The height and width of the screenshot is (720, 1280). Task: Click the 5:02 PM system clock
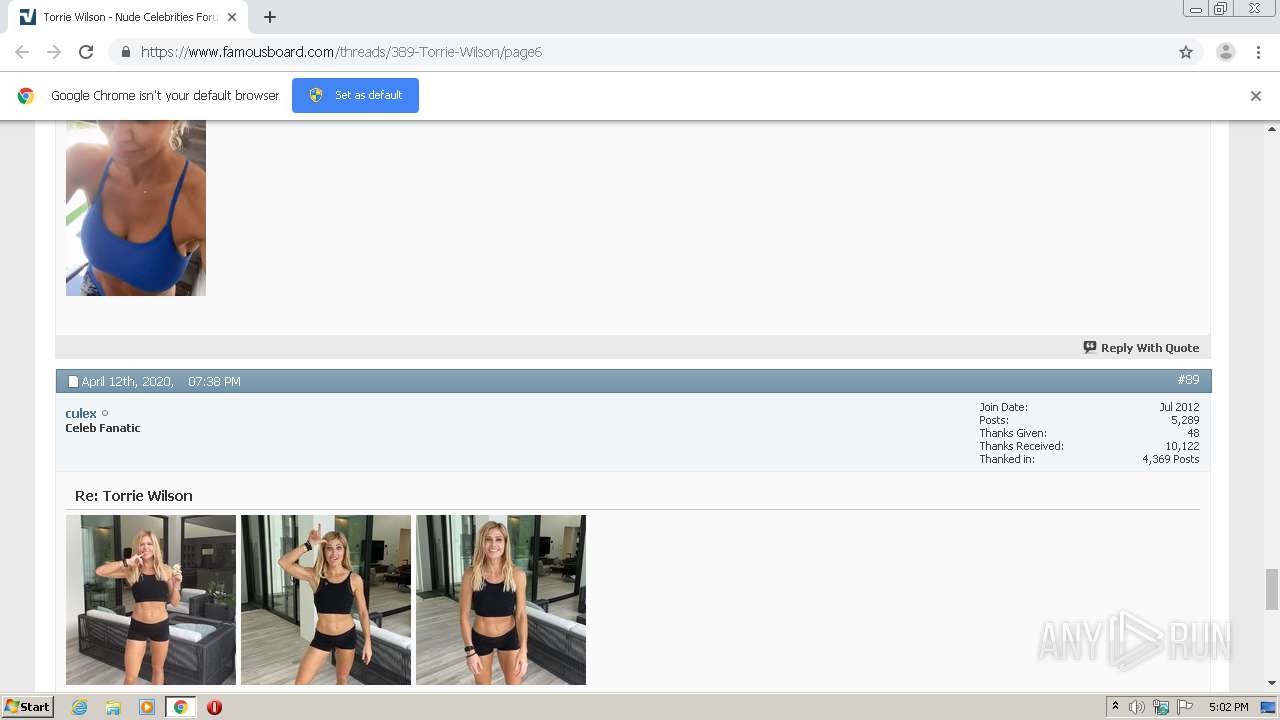coord(1228,707)
